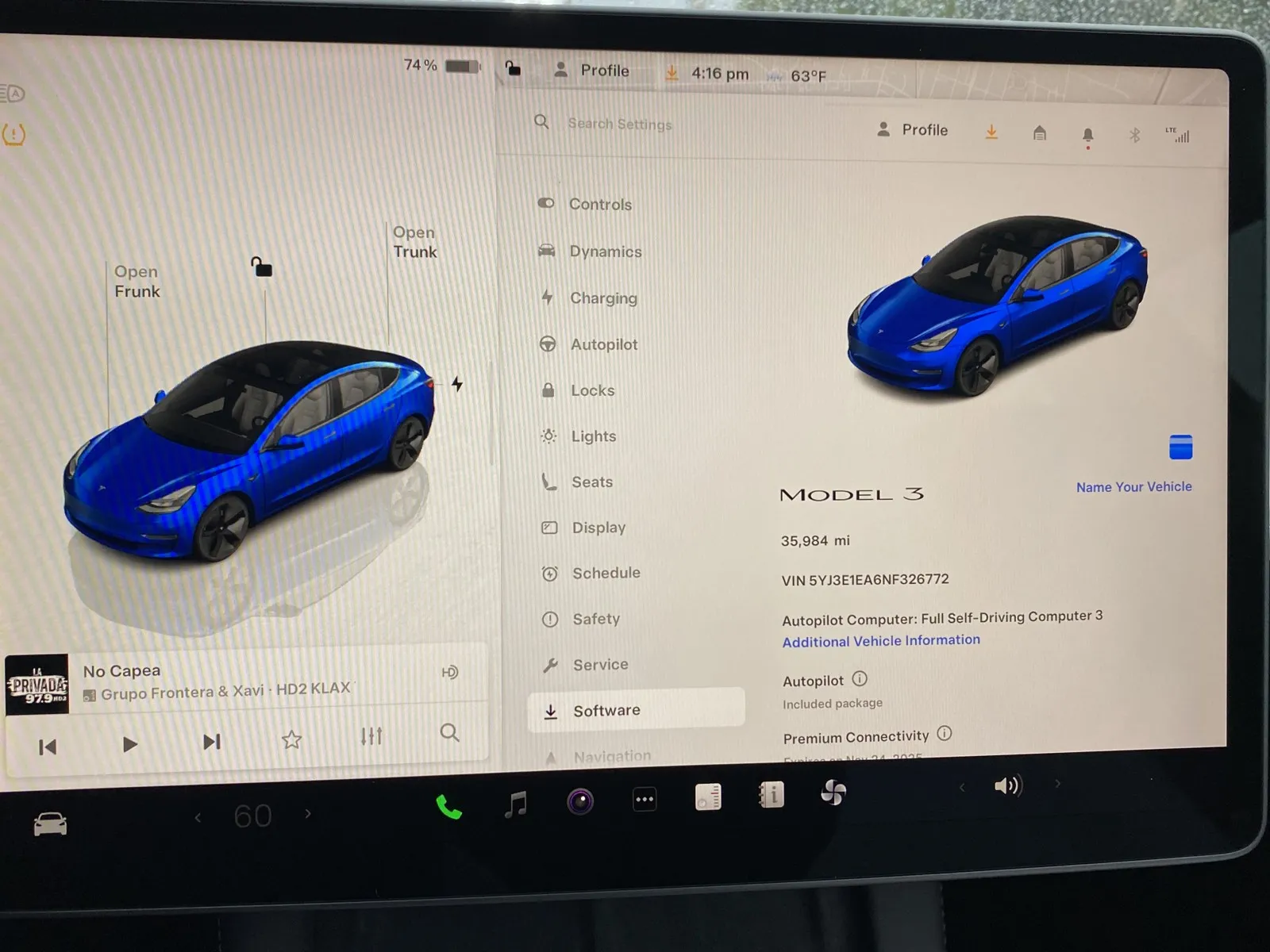Tap the car controls icon
The image size is (1270, 952).
(50, 824)
